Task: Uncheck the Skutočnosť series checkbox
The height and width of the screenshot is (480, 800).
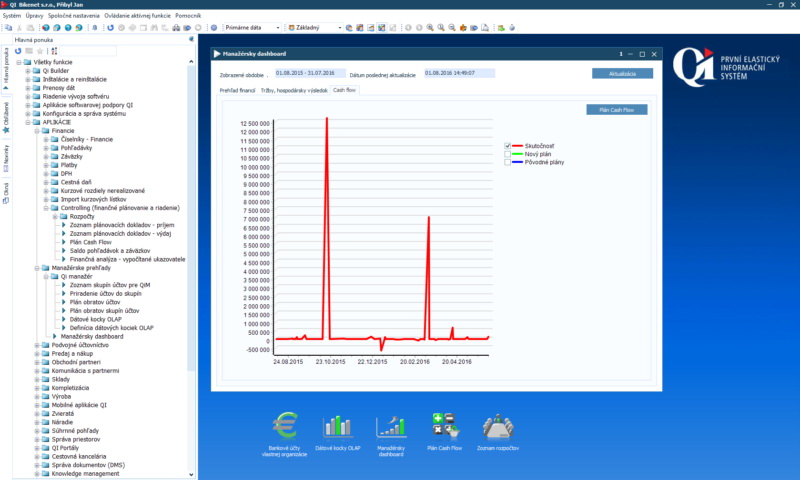Action: 508,145
